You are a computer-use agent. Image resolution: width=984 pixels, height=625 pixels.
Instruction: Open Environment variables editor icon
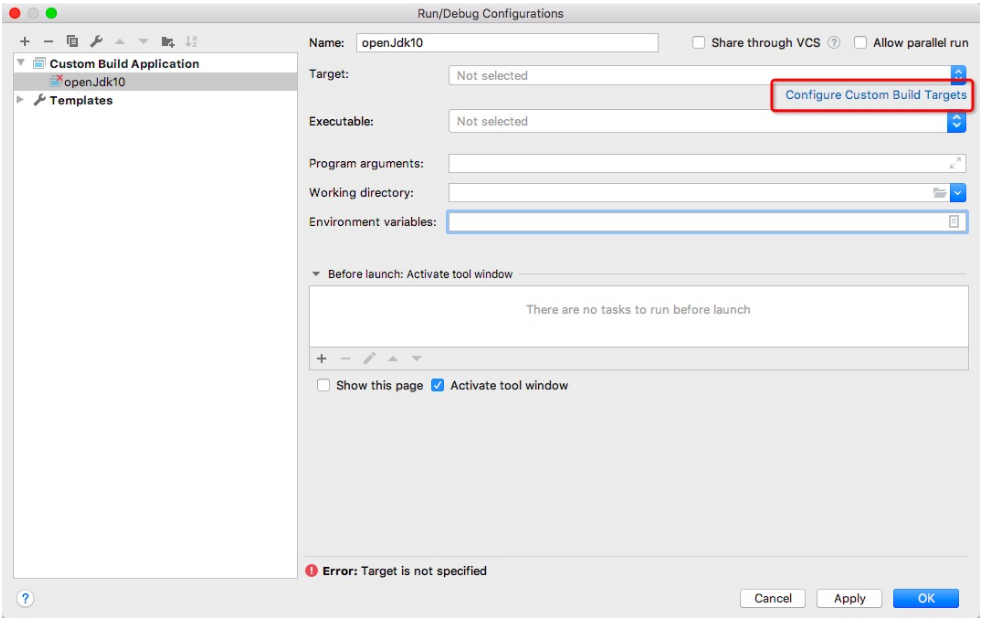(954, 222)
